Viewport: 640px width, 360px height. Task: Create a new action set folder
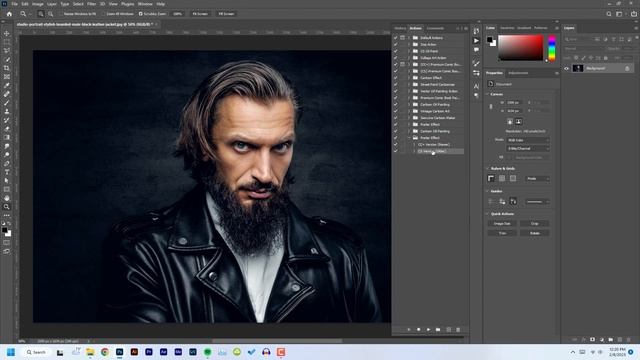[x=438, y=329]
